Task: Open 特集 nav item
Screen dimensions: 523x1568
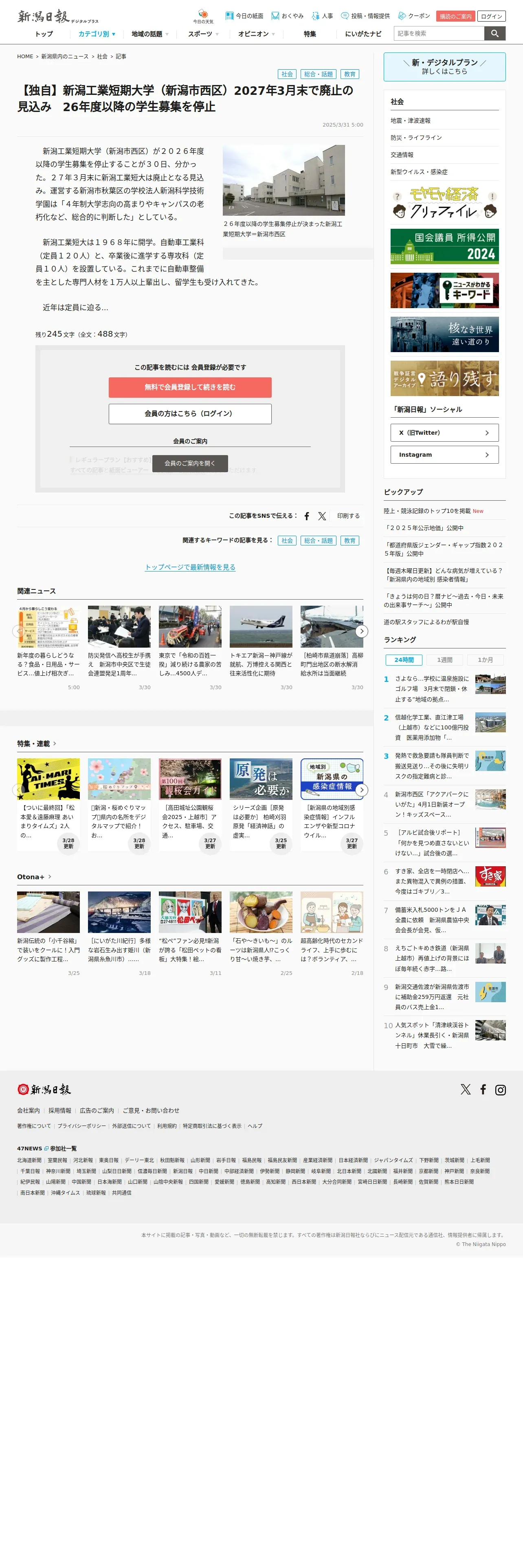Action: (x=310, y=34)
